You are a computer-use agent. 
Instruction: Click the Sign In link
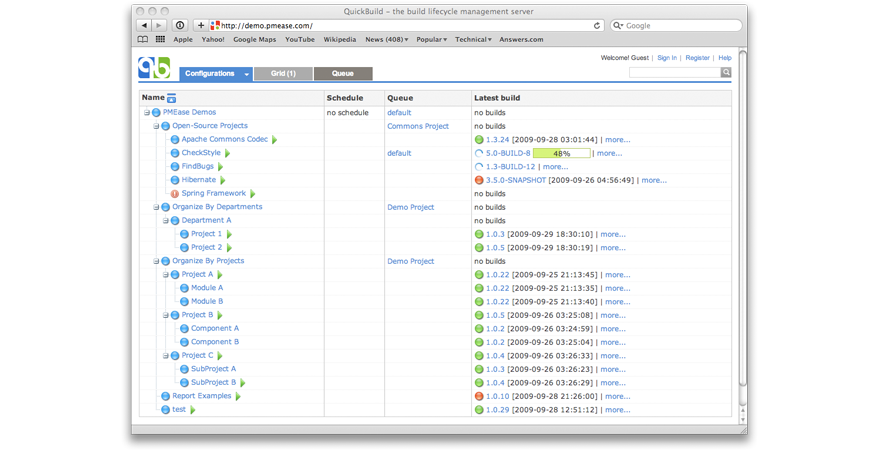click(x=667, y=58)
